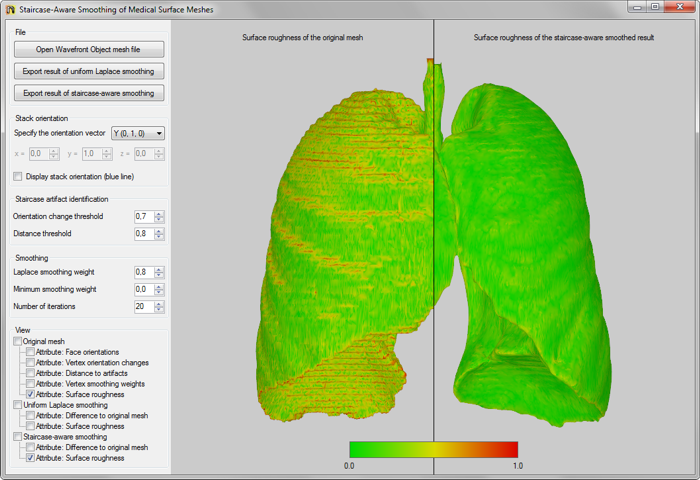Decrease Distance threshold with down arrow

tap(159, 236)
